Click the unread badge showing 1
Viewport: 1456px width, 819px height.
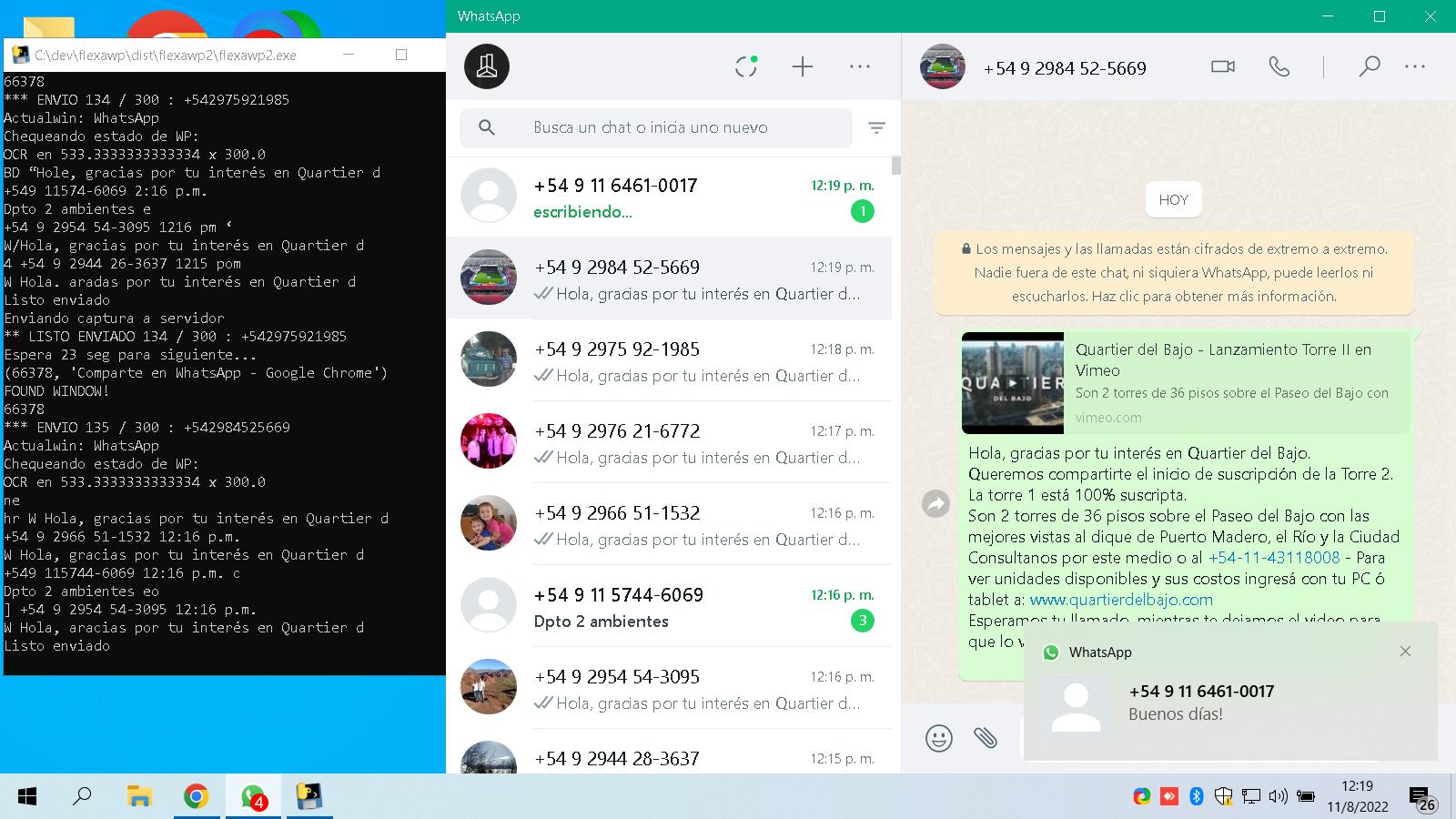(862, 212)
